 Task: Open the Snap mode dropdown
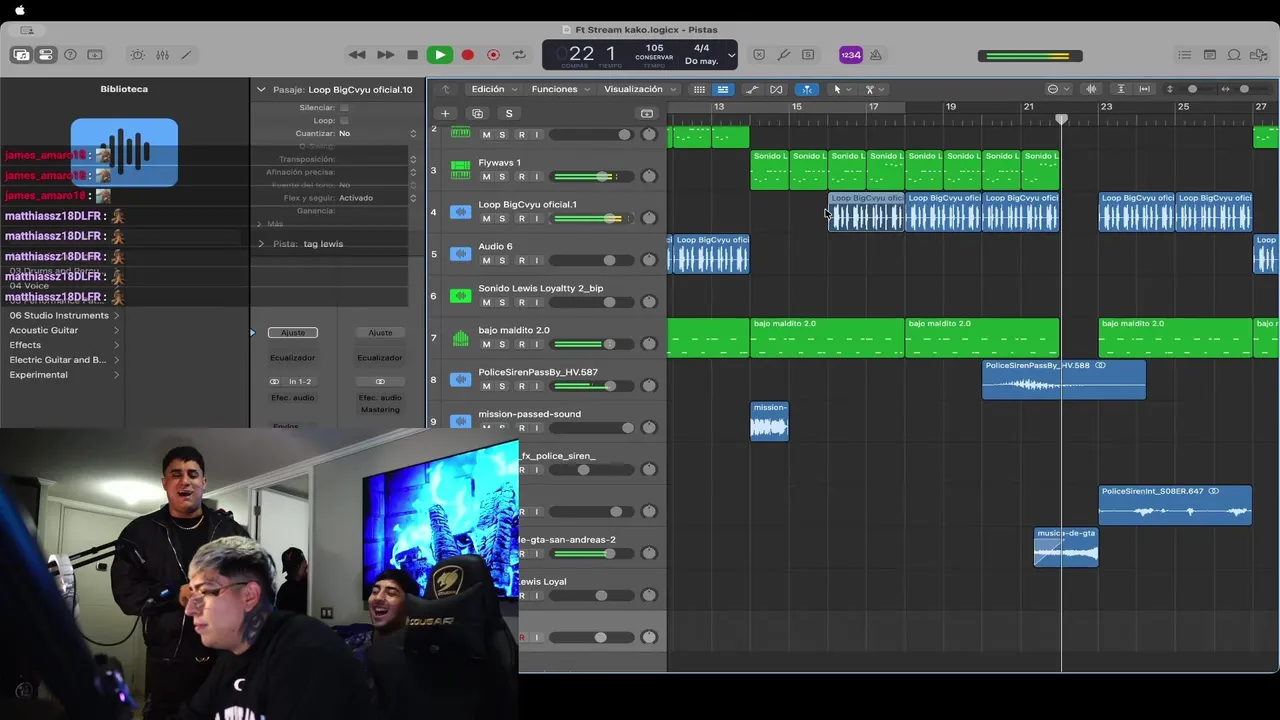pyautogui.click(x=1057, y=89)
